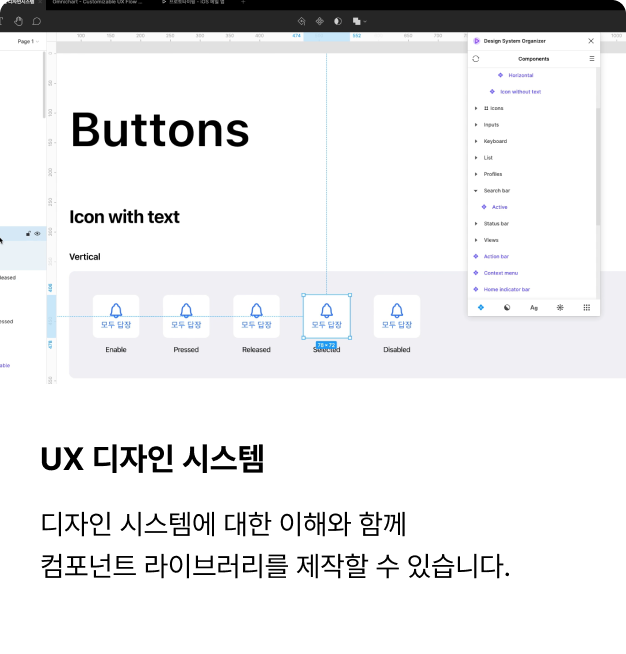Image resolution: width=626 pixels, height=654 pixels.
Task: Select the Active component under Search bar
Action: pos(500,207)
